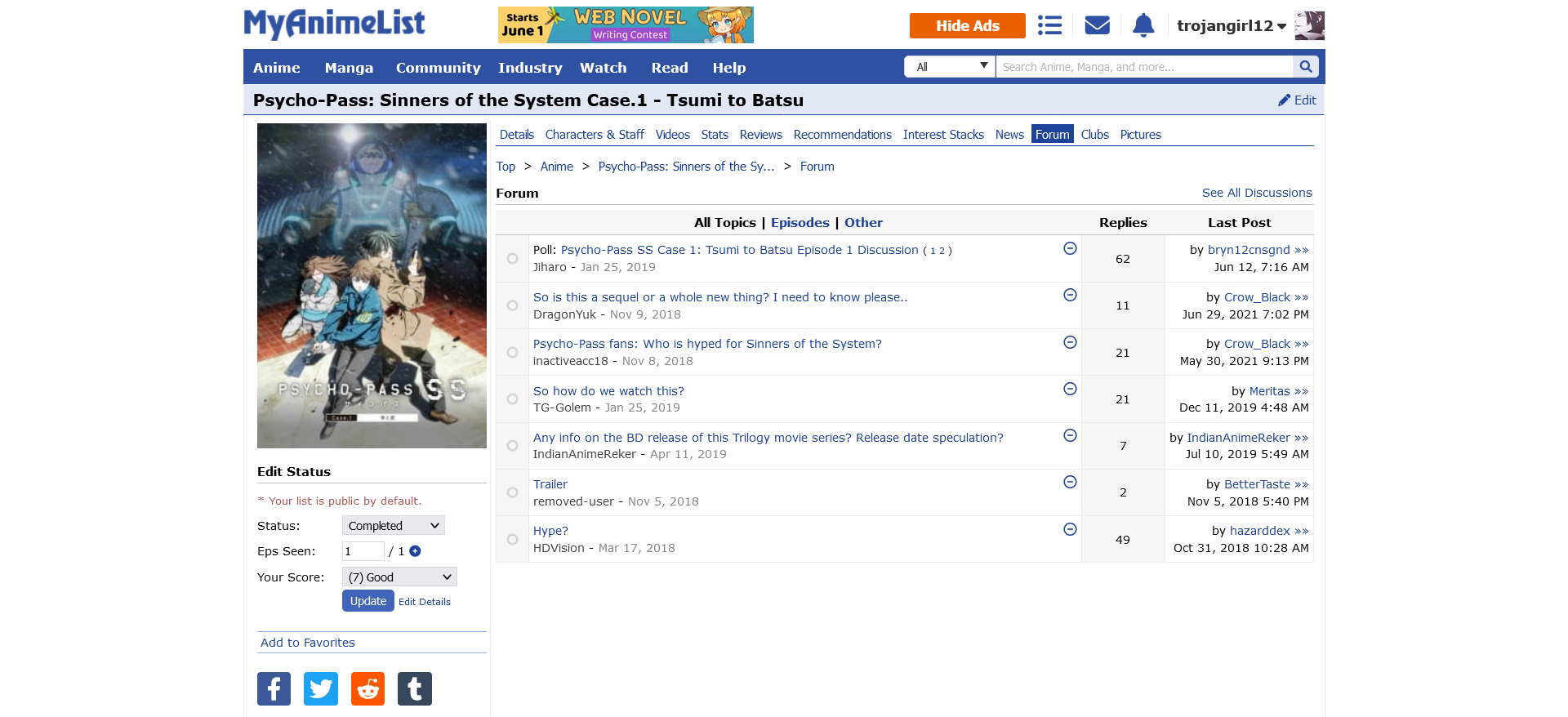Open search category dropdown 'All'

(950, 67)
